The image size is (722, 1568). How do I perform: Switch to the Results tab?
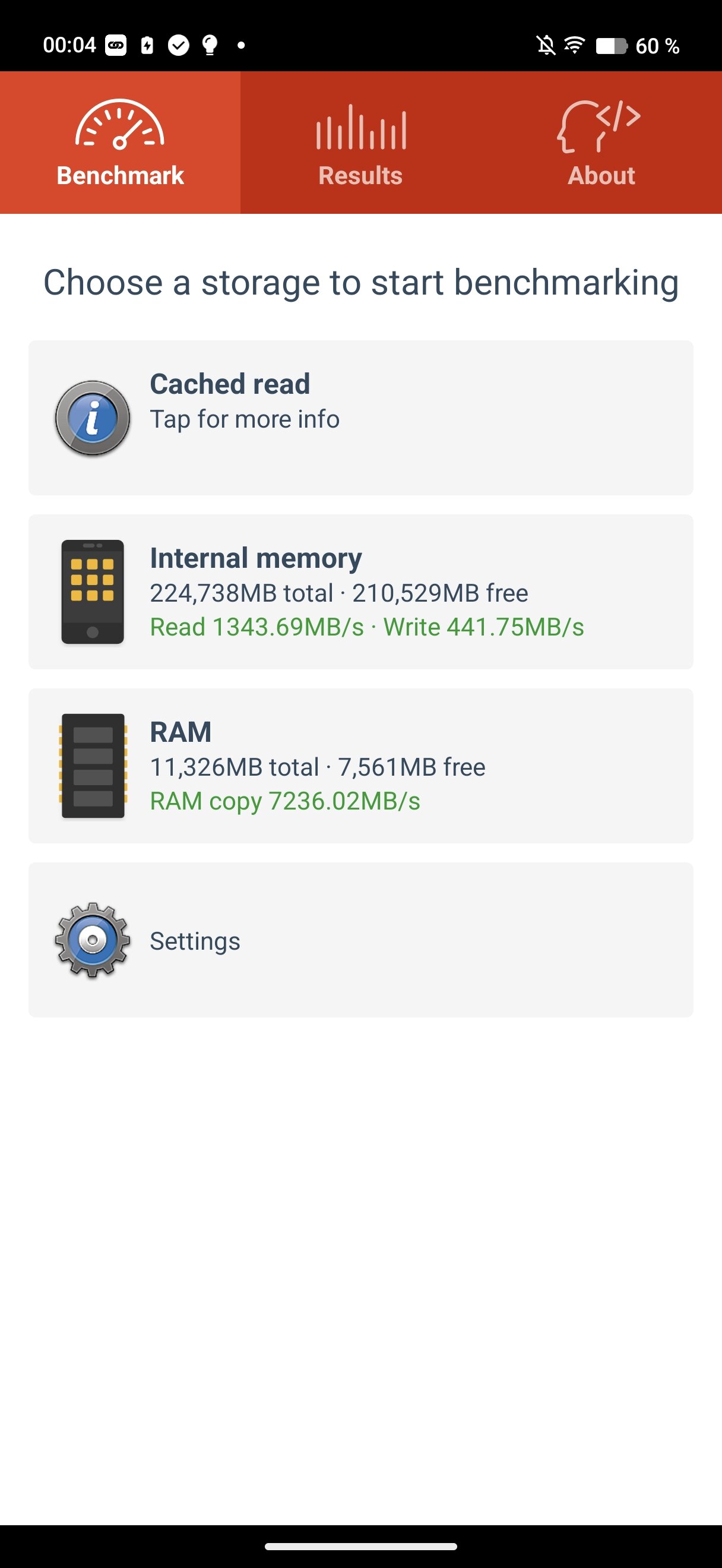coord(360,175)
